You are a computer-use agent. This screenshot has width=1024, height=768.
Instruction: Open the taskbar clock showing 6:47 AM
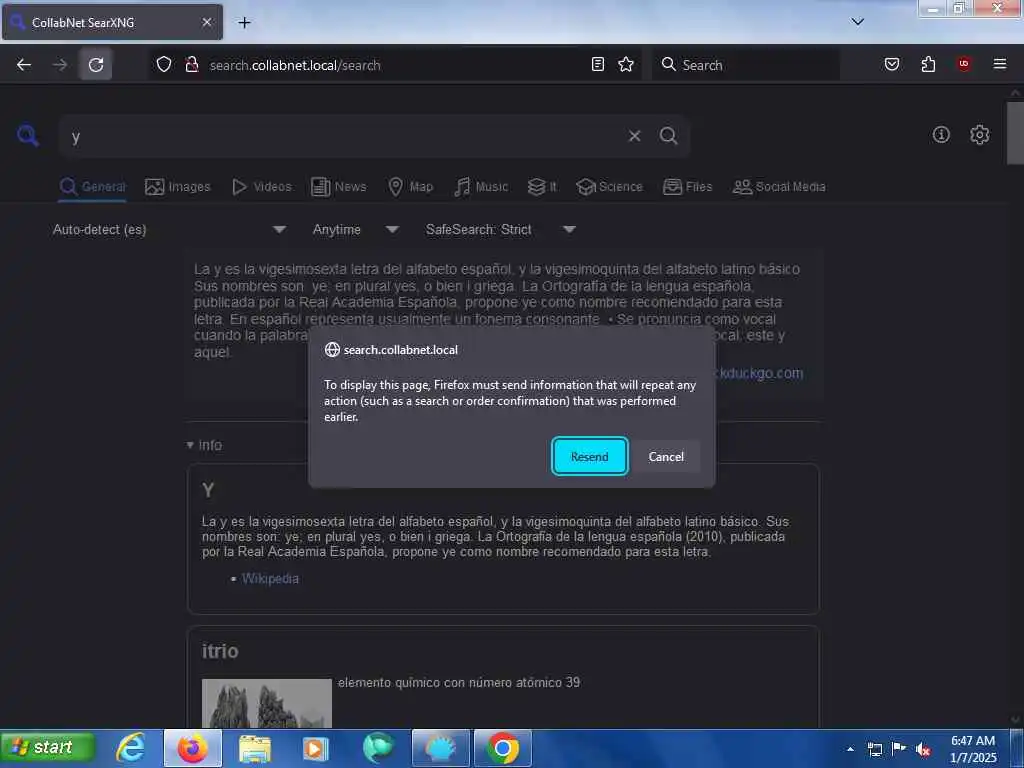click(x=973, y=748)
